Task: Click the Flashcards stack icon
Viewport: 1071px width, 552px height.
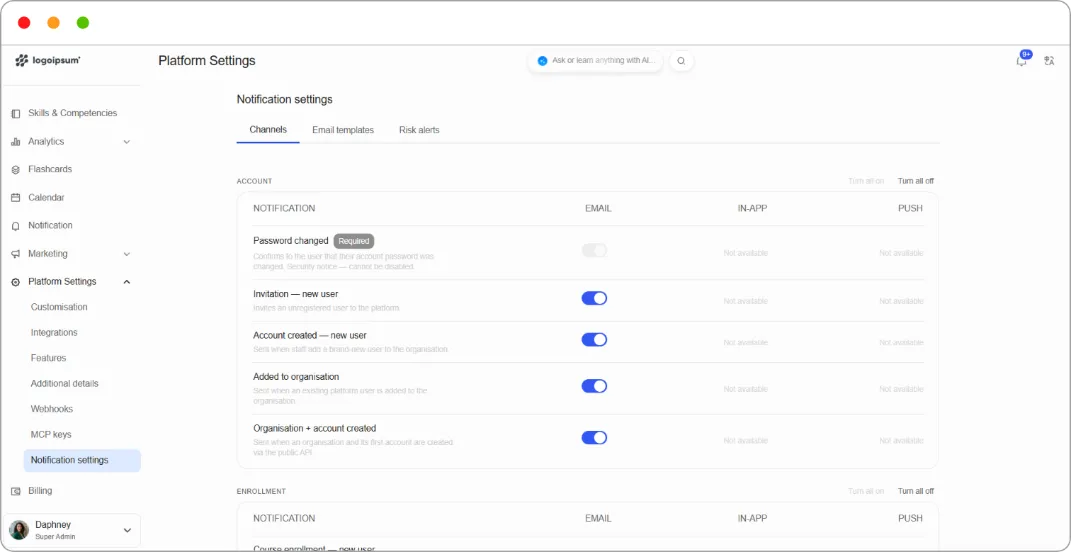Action: pos(16,169)
